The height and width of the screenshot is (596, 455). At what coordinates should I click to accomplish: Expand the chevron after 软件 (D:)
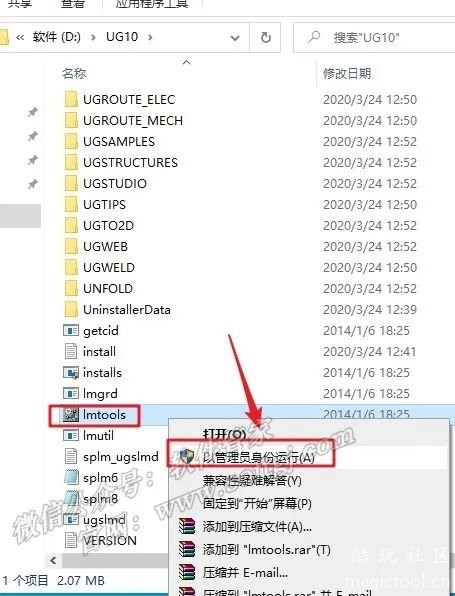93,37
